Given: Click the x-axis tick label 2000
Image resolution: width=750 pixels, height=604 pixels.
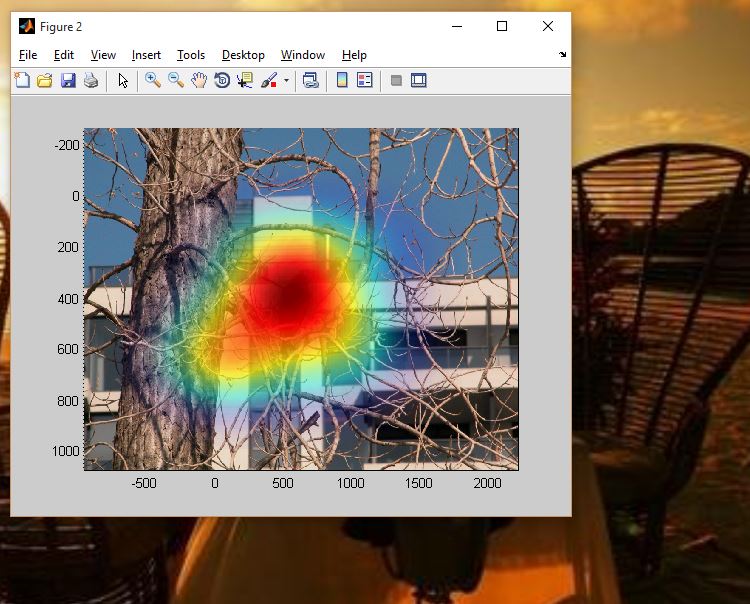Looking at the screenshot, I should [x=487, y=483].
